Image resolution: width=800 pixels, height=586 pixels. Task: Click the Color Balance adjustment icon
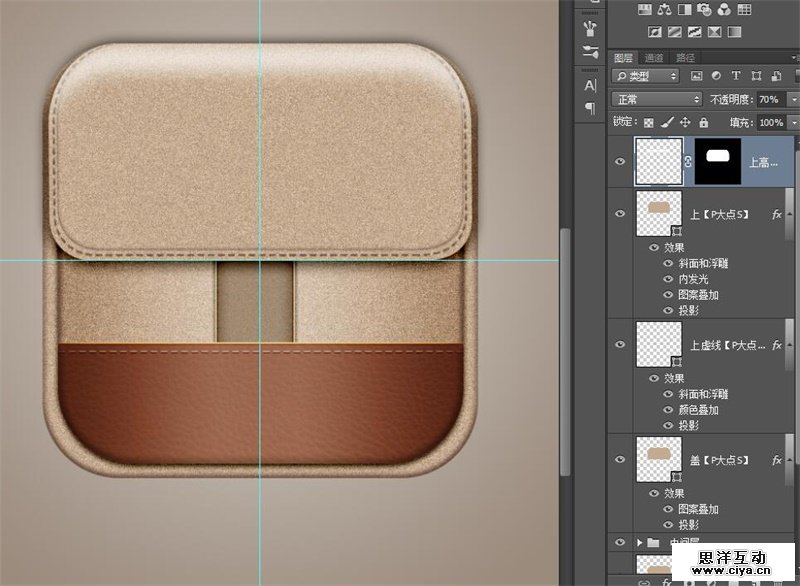(663, 10)
